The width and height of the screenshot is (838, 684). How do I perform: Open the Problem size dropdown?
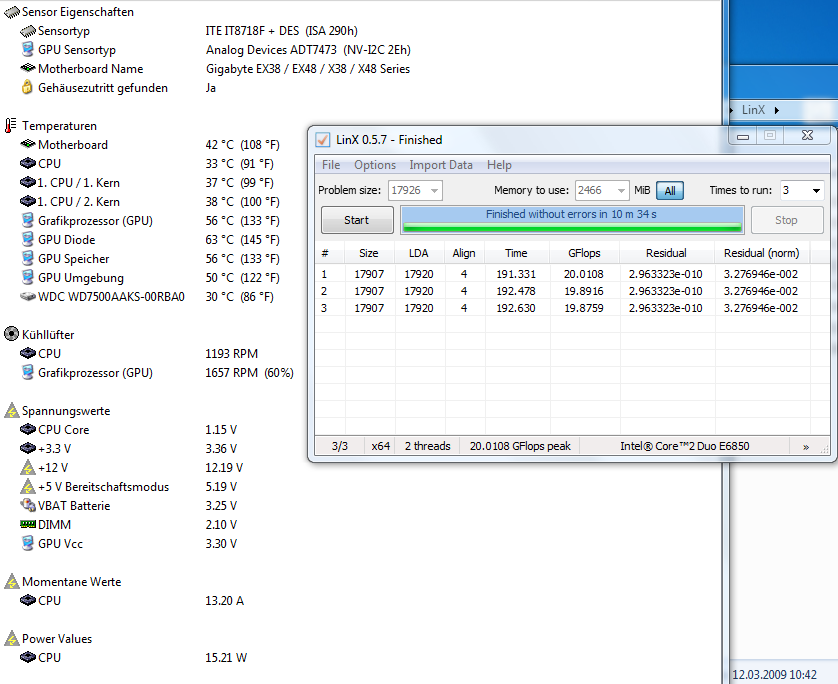click(434, 190)
